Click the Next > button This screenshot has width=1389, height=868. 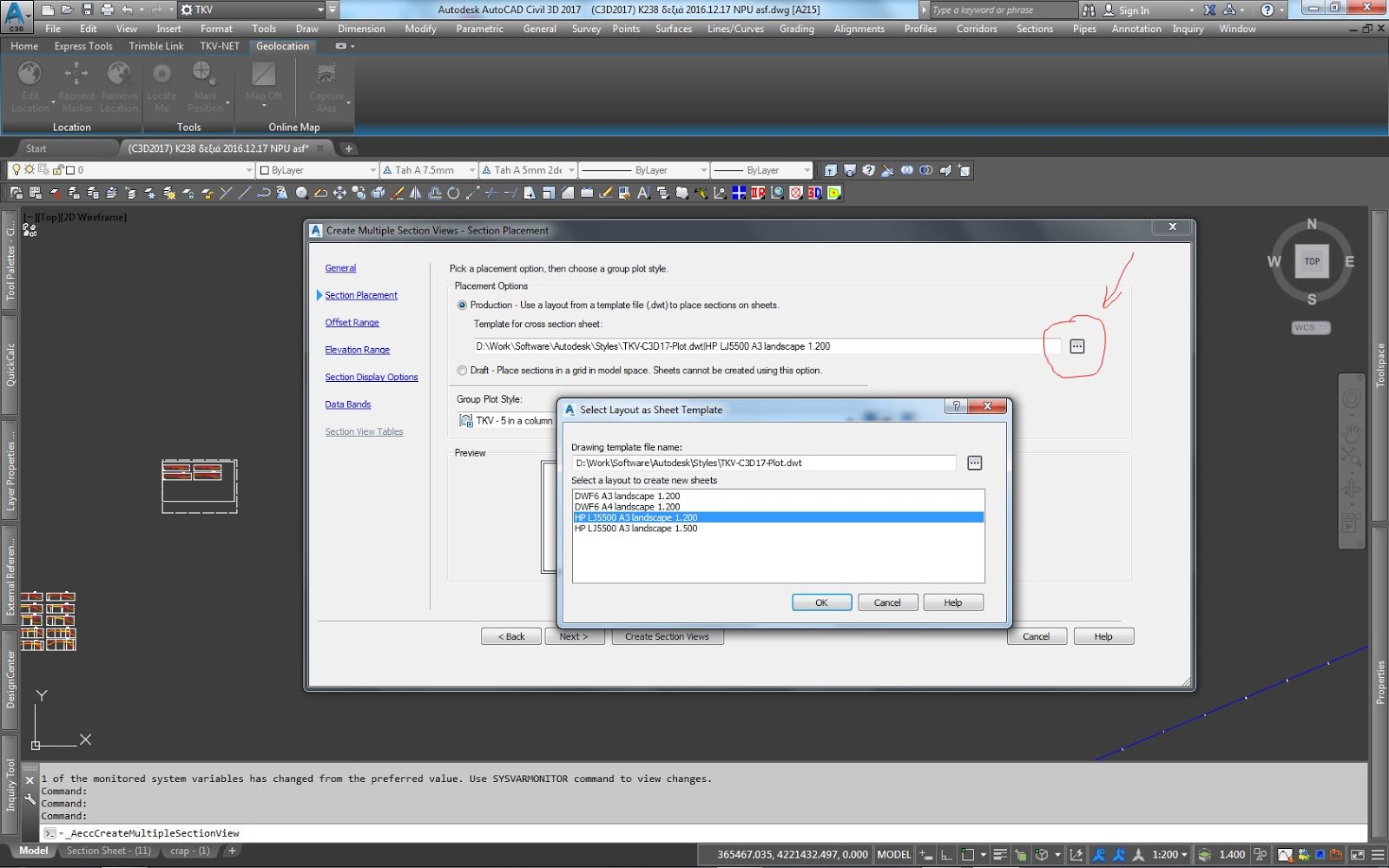pos(574,637)
